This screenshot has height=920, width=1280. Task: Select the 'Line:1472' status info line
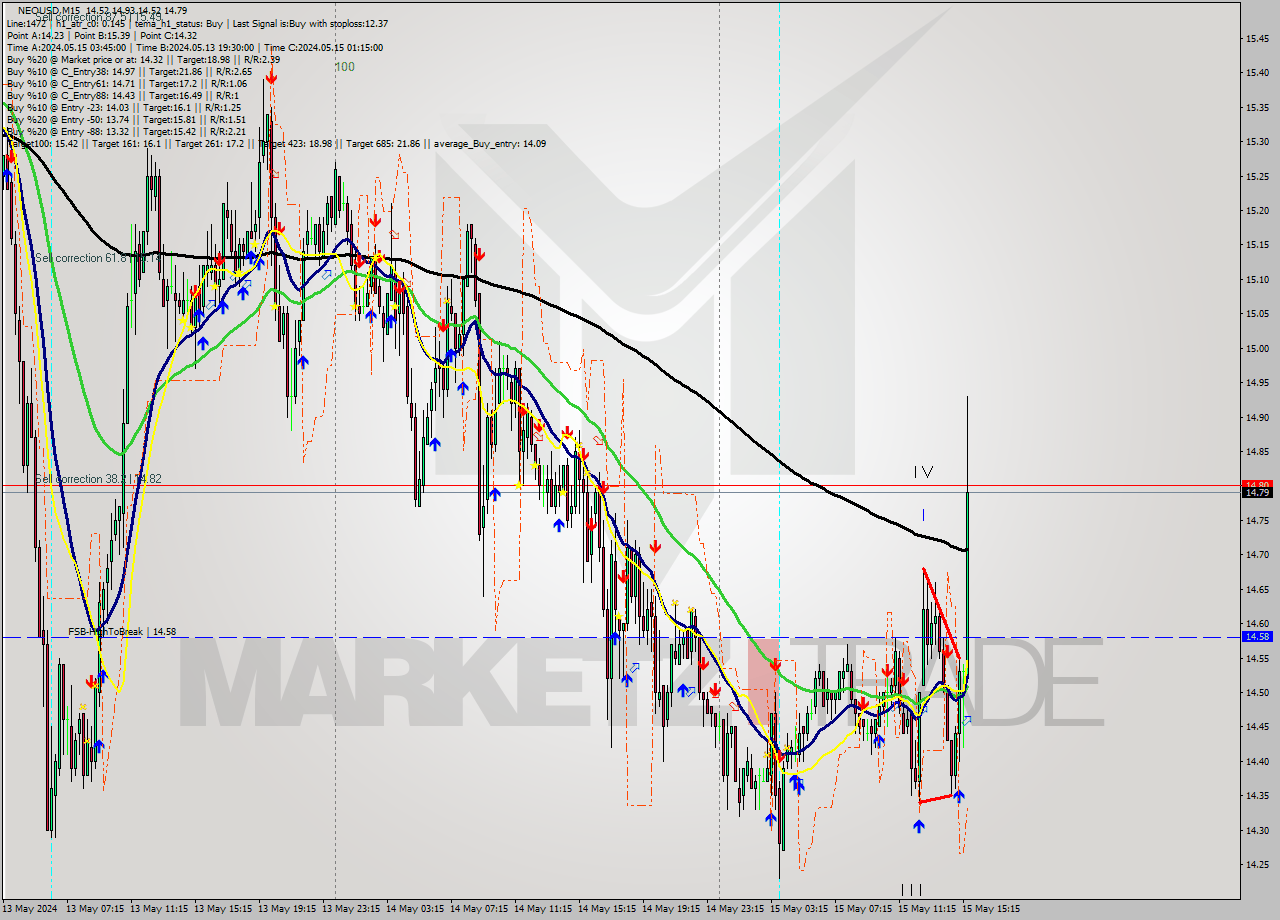click(x=197, y=23)
